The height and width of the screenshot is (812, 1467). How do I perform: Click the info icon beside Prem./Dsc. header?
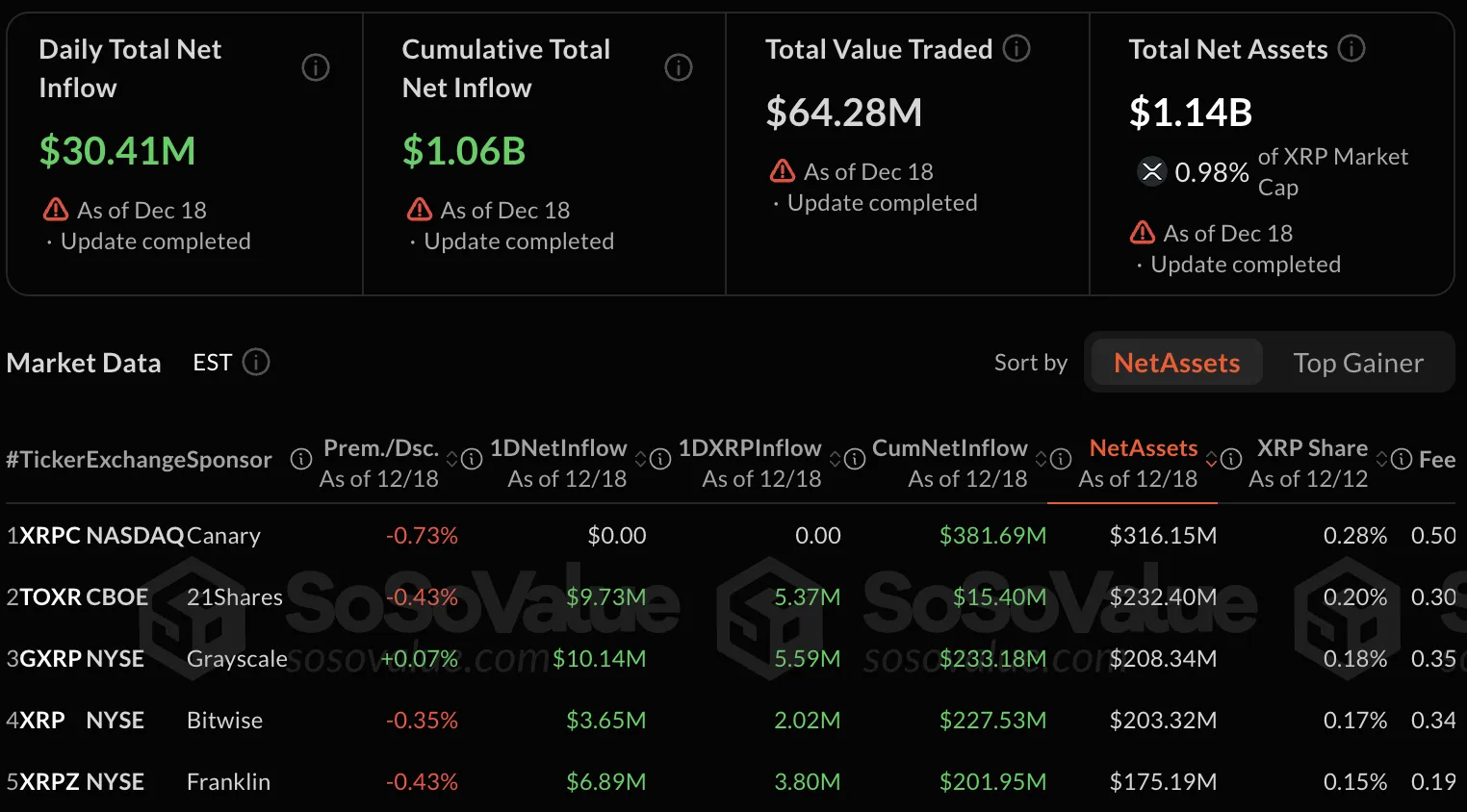pyautogui.click(x=471, y=460)
